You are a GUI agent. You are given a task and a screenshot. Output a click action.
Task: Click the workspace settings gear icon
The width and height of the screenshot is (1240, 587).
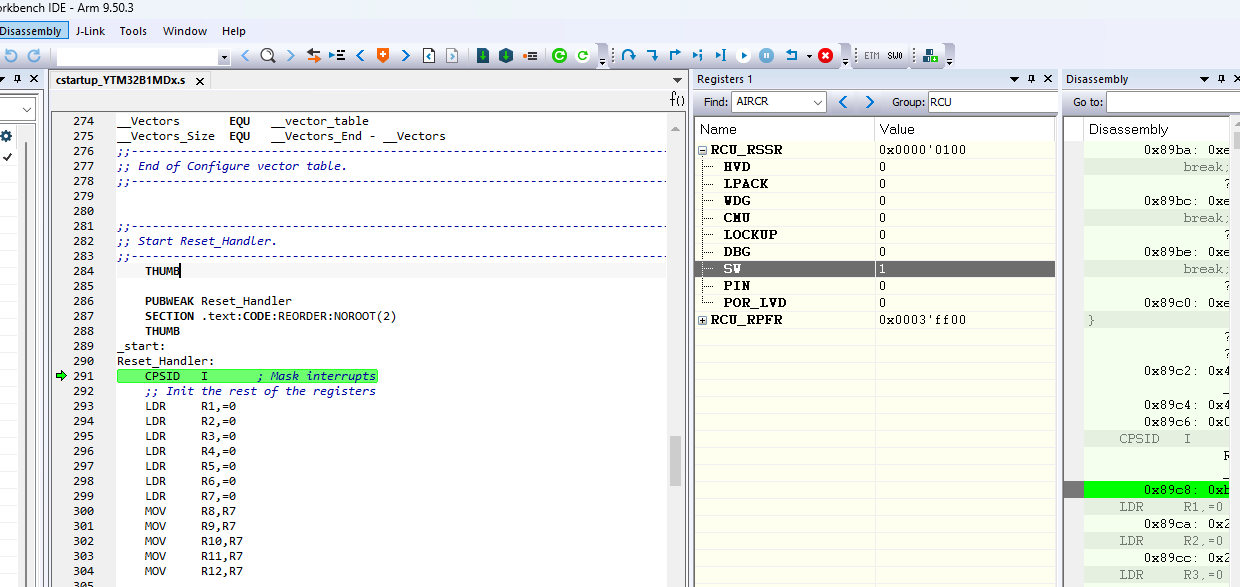[x=6, y=136]
